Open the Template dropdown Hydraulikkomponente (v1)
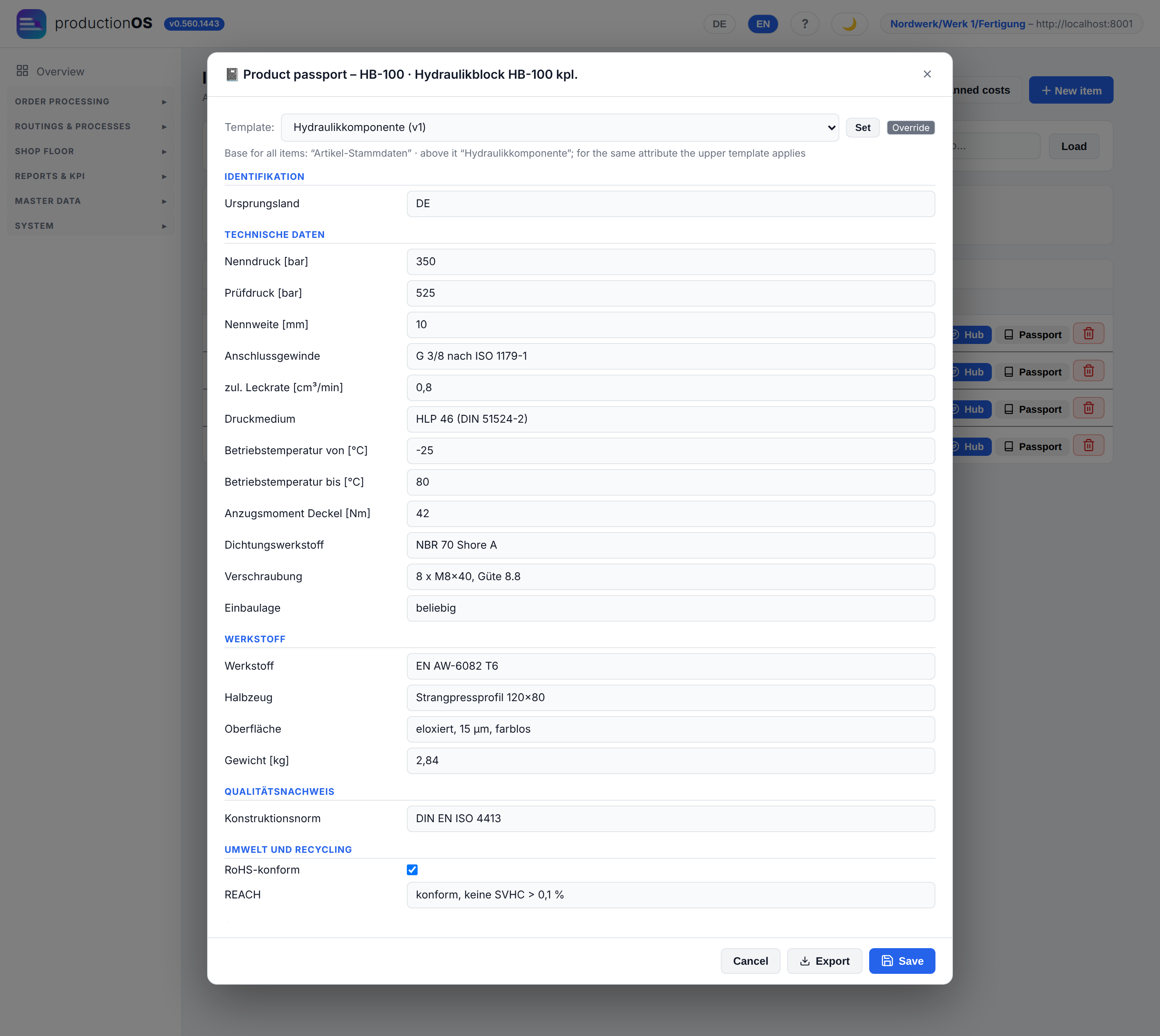The image size is (1160, 1036). [x=560, y=128]
